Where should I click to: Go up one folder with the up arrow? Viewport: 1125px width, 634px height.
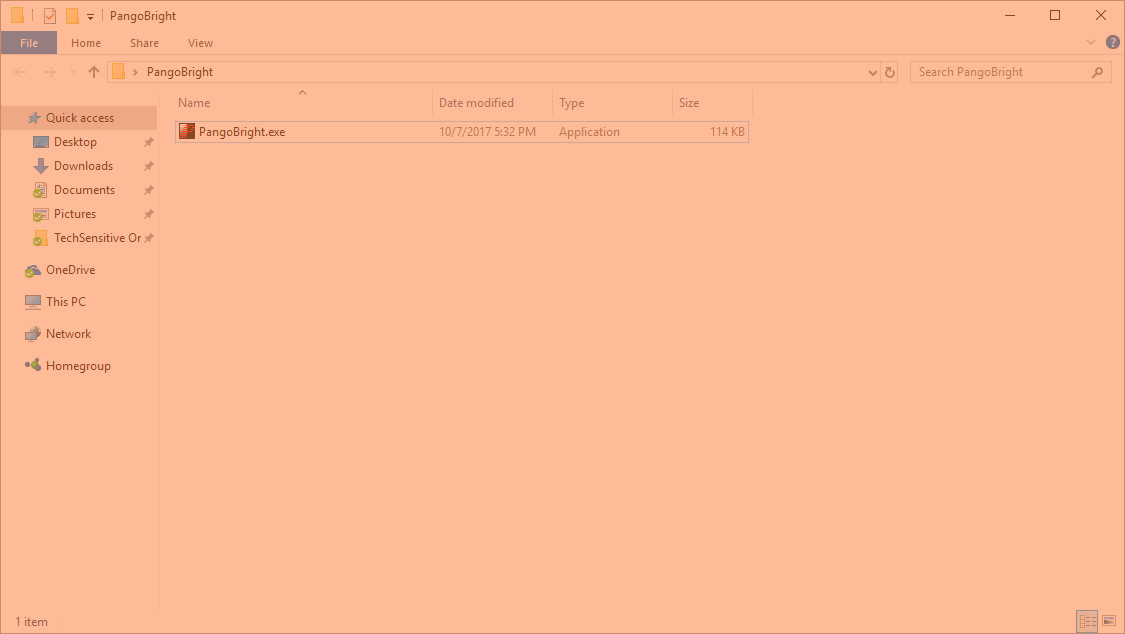click(x=94, y=72)
